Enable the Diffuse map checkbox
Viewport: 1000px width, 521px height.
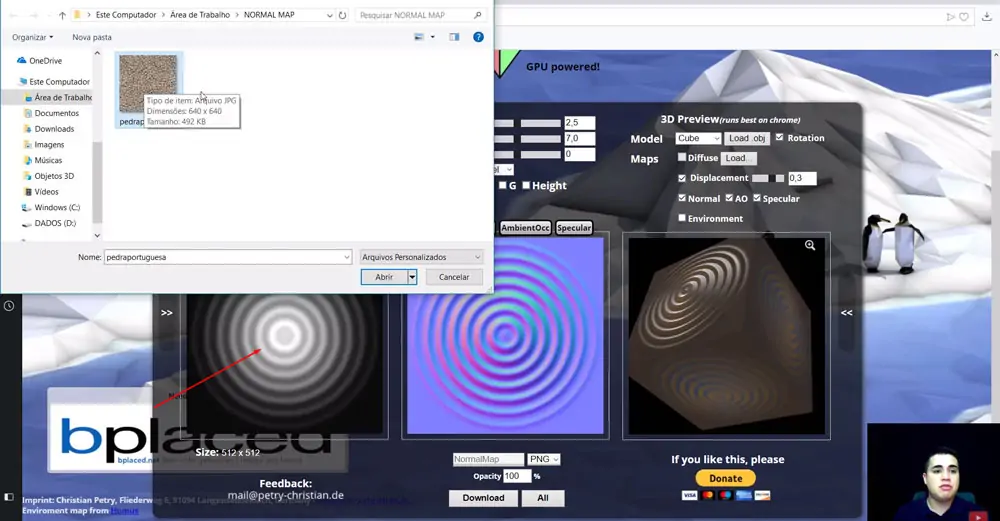[682, 157]
